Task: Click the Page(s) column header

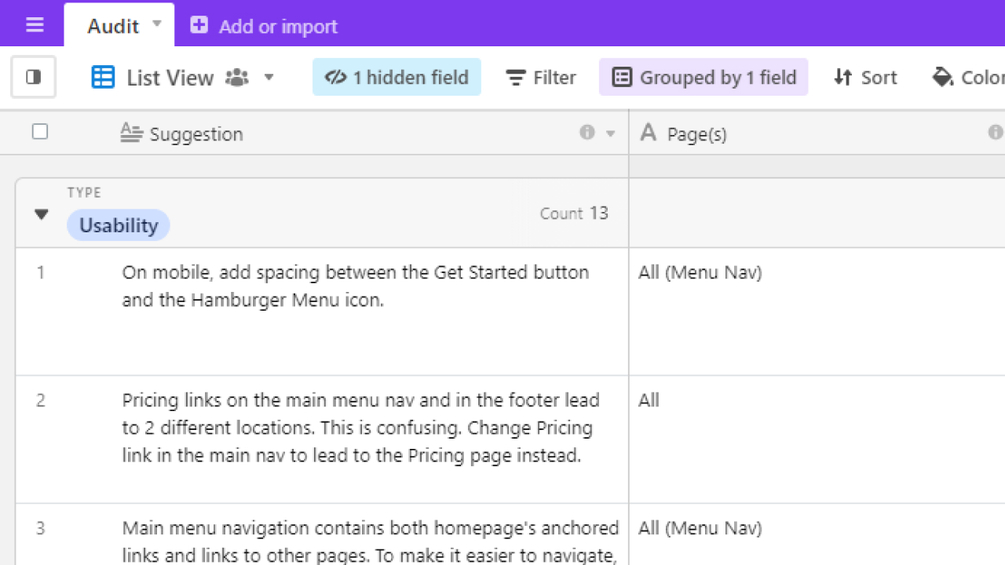Action: (x=697, y=134)
